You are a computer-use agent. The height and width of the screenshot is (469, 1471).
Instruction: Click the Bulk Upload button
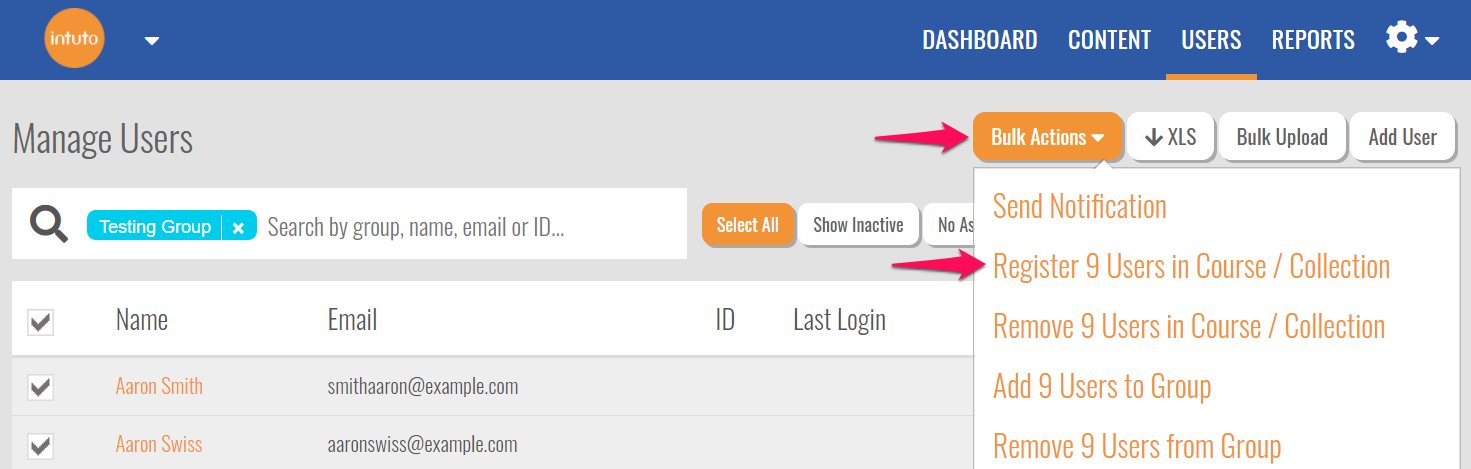pyautogui.click(x=1281, y=137)
